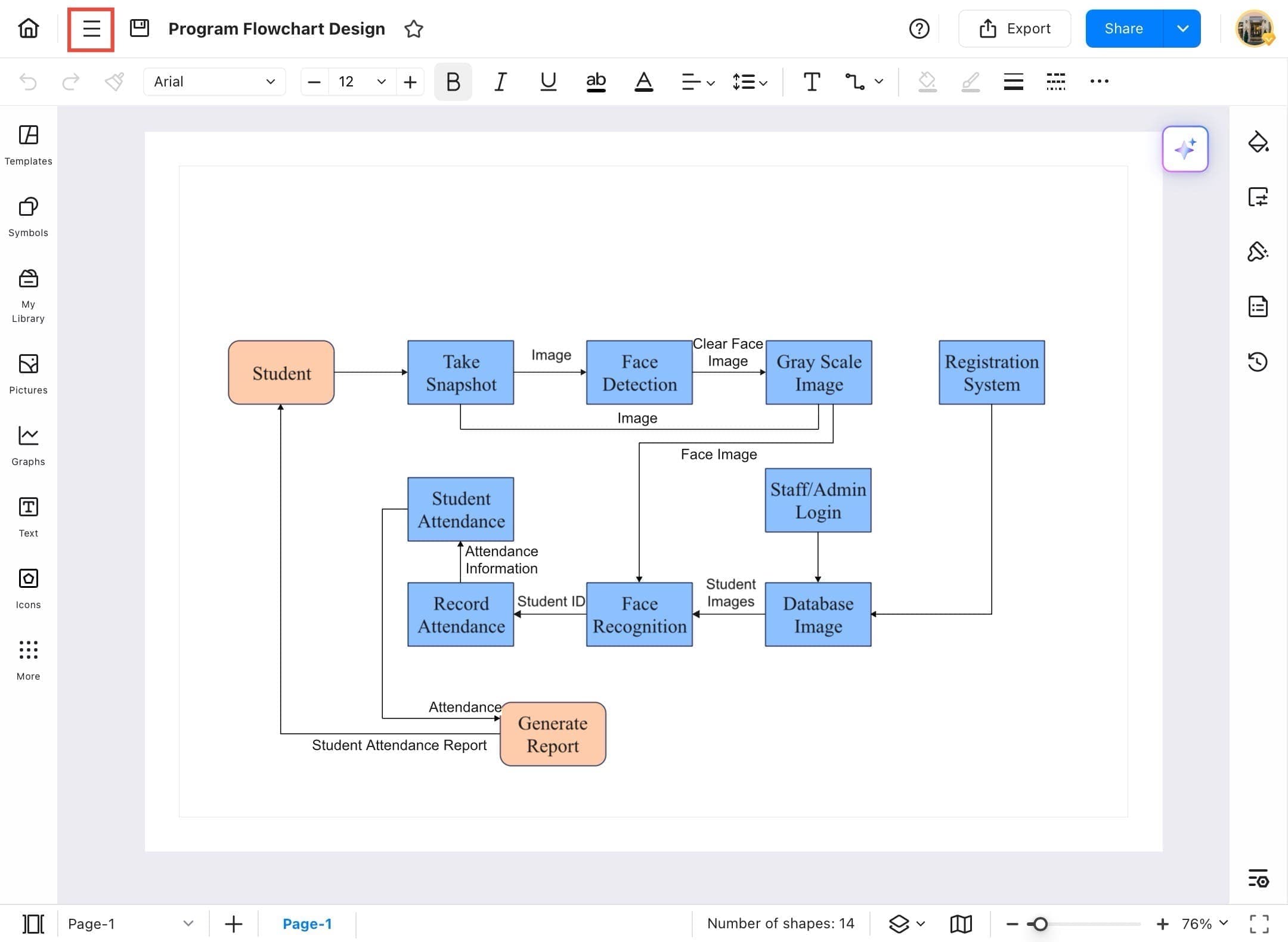Expand the Share button dropdown arrow
Image resolution: width=1288 pixels, height=942 pixels.
click(1183, 28)
